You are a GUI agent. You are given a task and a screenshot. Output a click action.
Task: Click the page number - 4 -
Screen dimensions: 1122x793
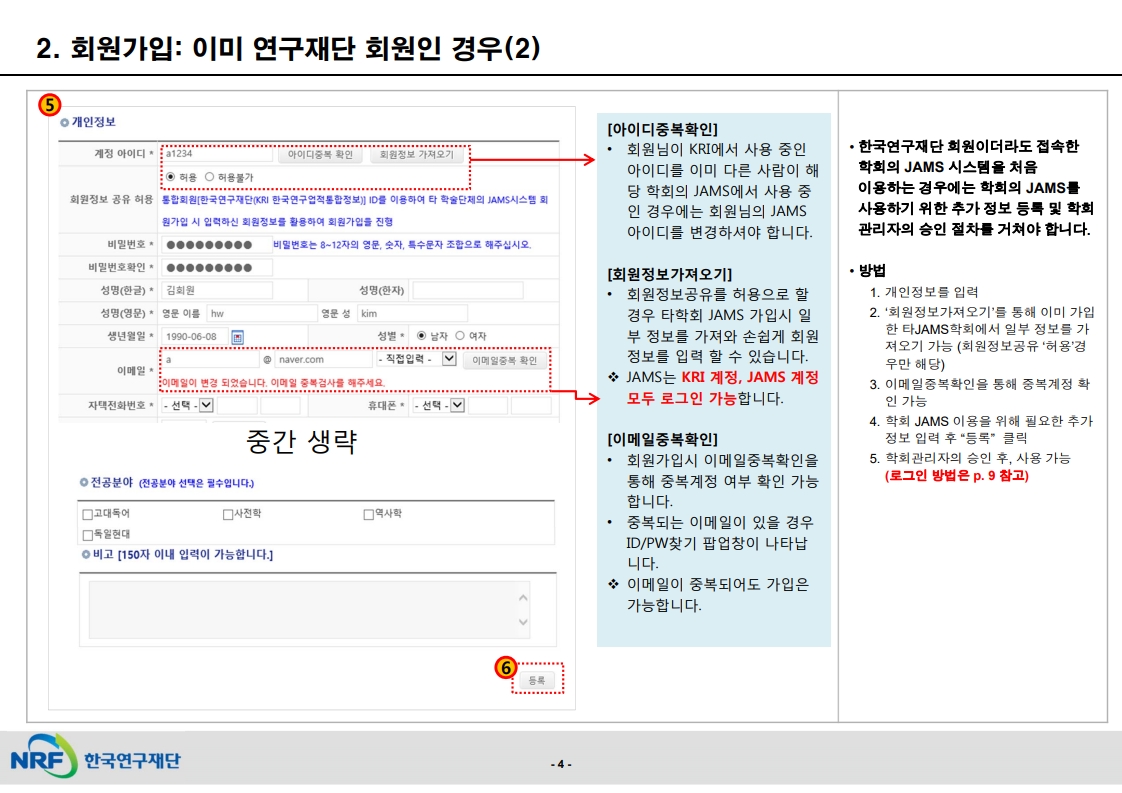(561, 764)
